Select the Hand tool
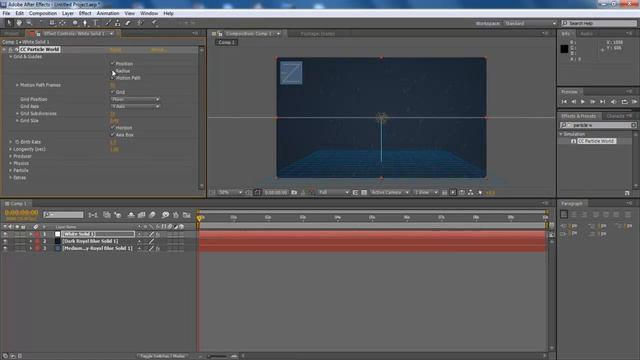Image resolution: width=640 pixels, height=360 pixels. tap(19, 23)
